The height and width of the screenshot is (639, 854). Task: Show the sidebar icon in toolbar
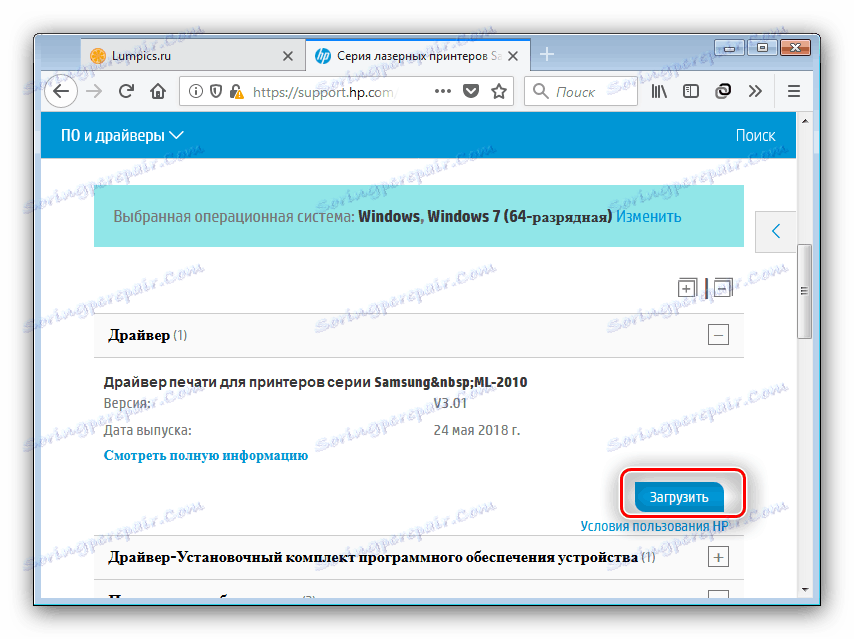coord(691,91)
